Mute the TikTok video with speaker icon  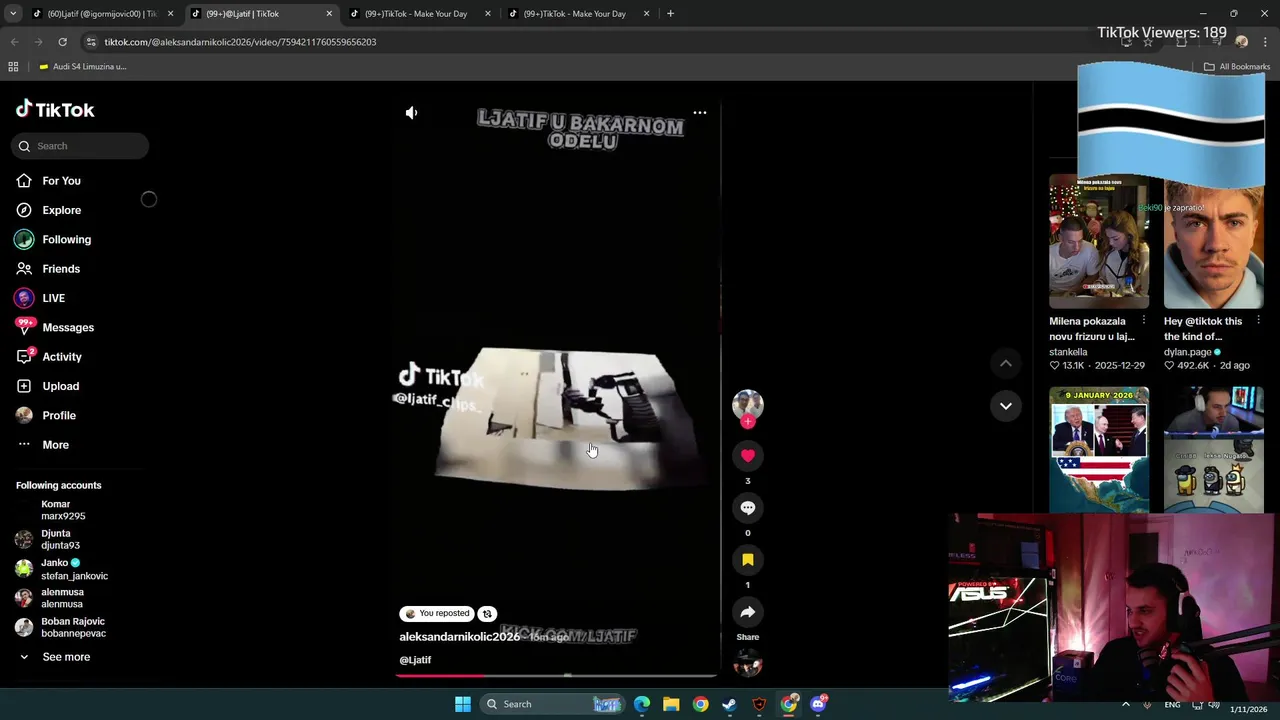click(411, 113)
